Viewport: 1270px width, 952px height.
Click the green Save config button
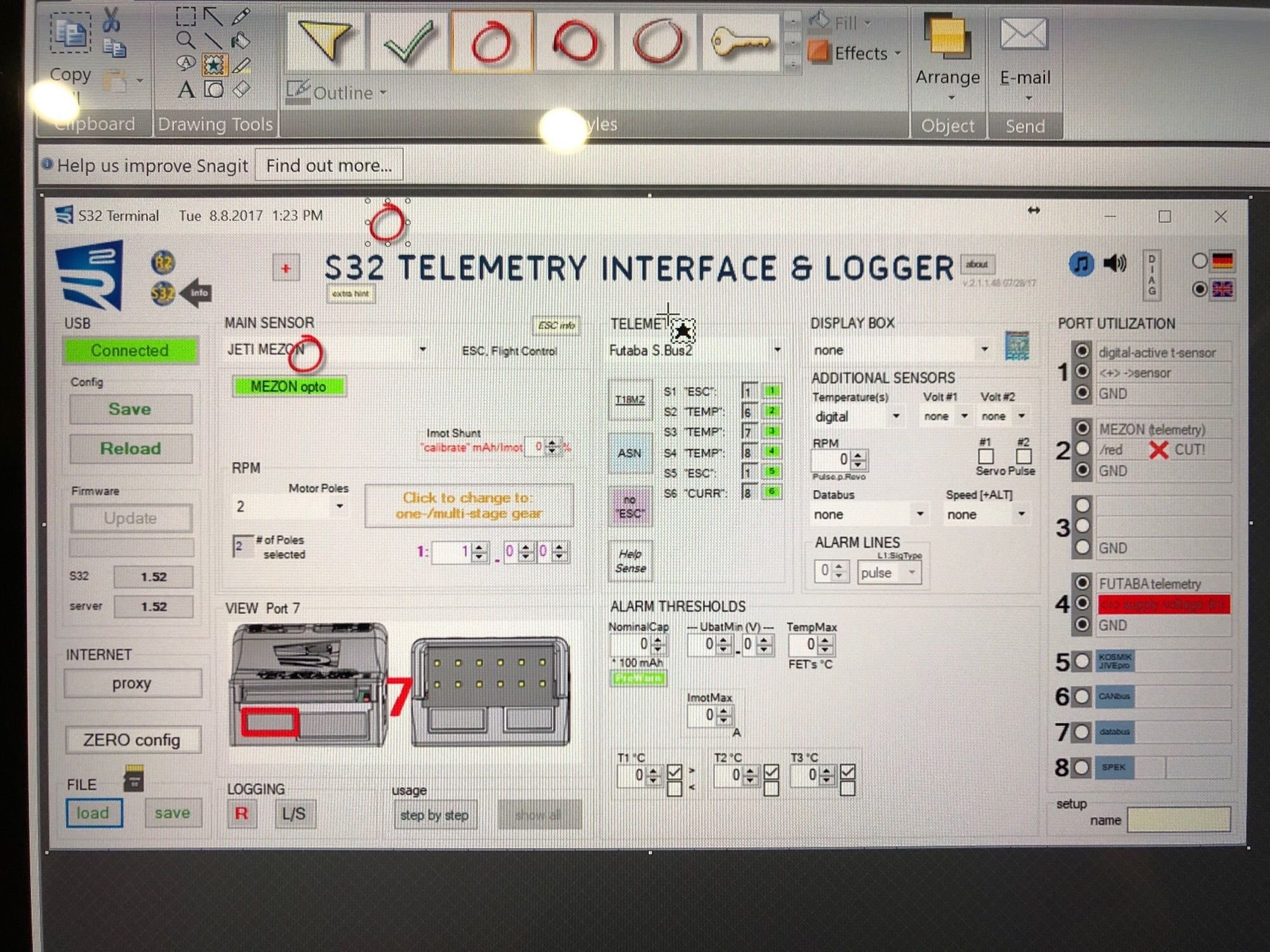tap(130, 409)
